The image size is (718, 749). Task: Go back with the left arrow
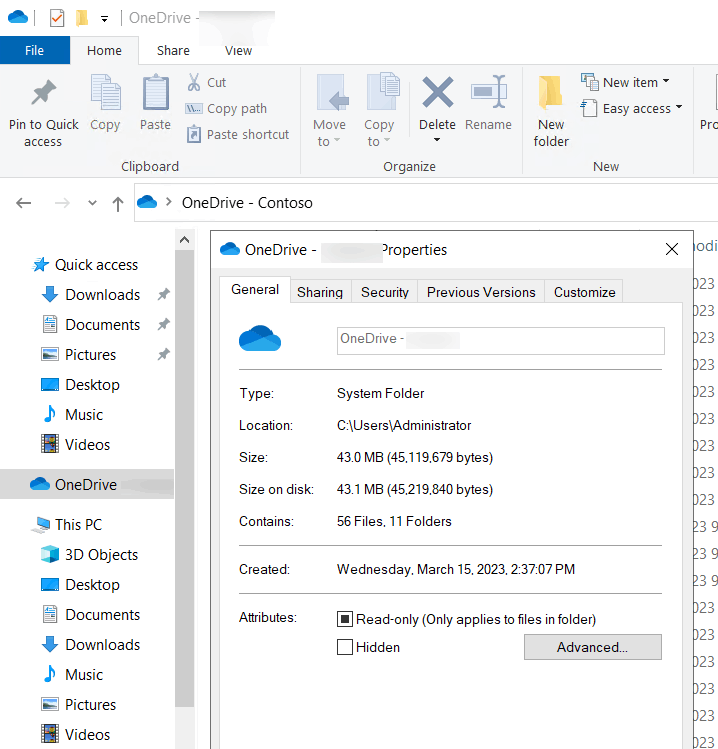point(23,203)
